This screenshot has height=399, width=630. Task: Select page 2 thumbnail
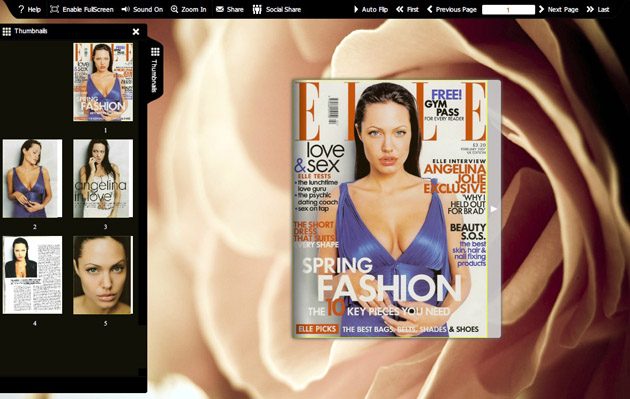(x=33, y=178)
